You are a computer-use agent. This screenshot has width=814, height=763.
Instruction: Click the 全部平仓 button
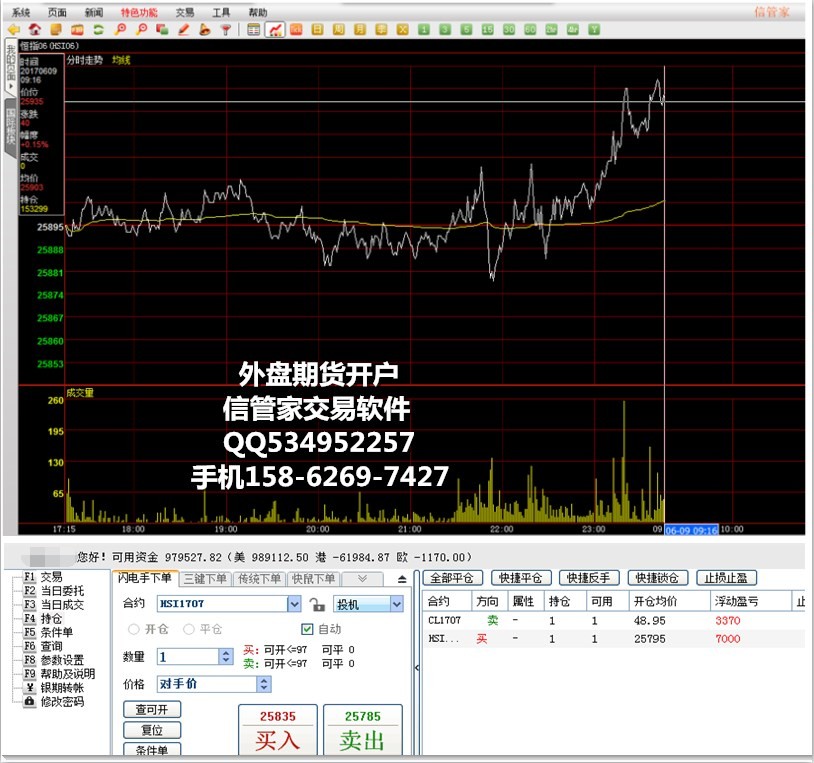452,578
